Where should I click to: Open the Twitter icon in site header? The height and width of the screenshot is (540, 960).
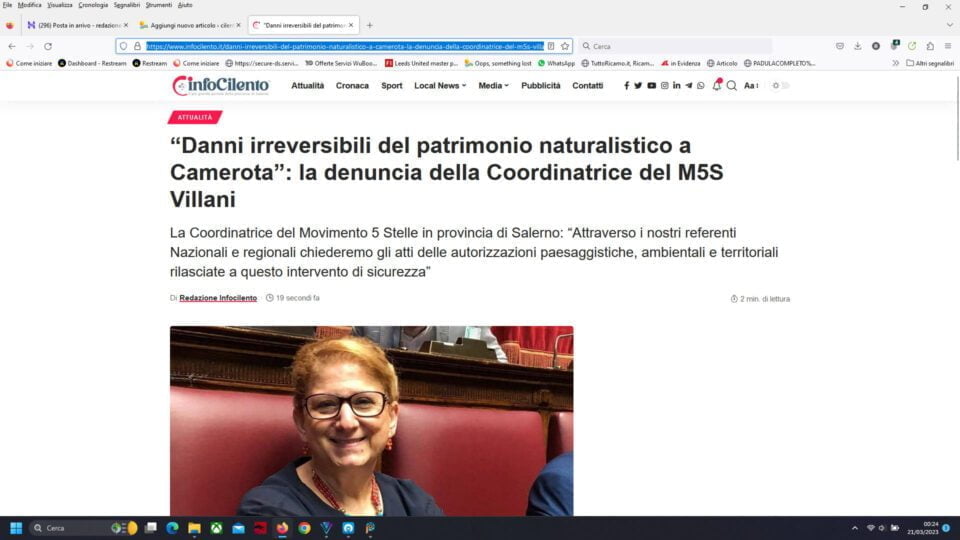tap(638, 86)
